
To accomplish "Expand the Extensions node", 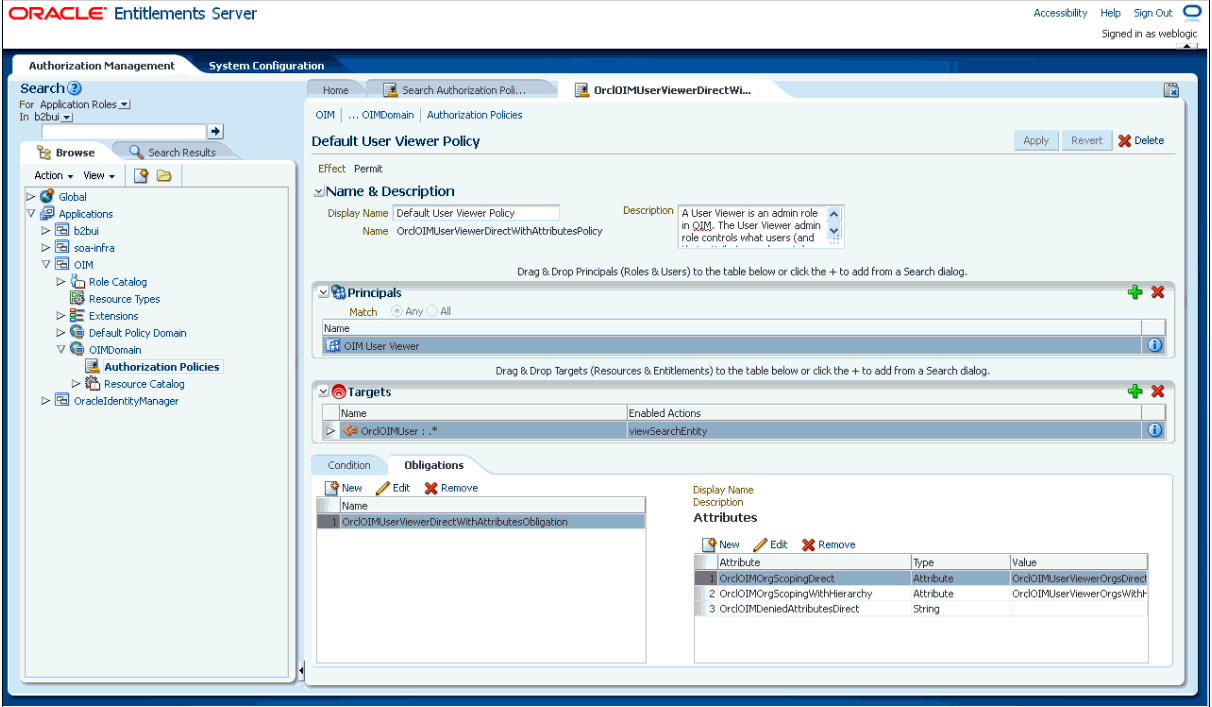I will coord(61,316).
